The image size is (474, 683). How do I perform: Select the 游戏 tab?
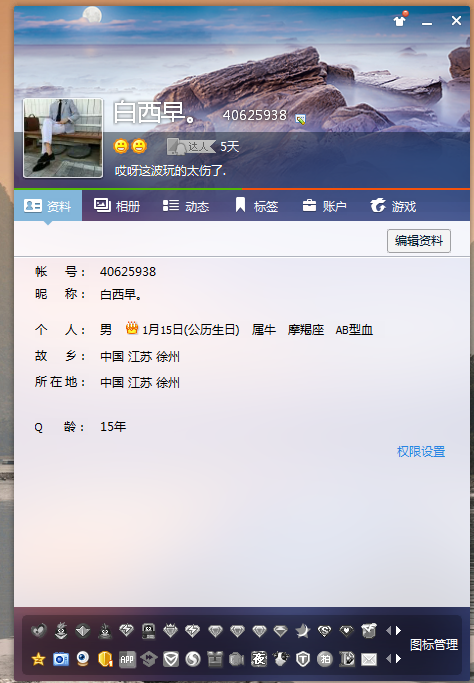pyautogui.click(x=393, y=206)
